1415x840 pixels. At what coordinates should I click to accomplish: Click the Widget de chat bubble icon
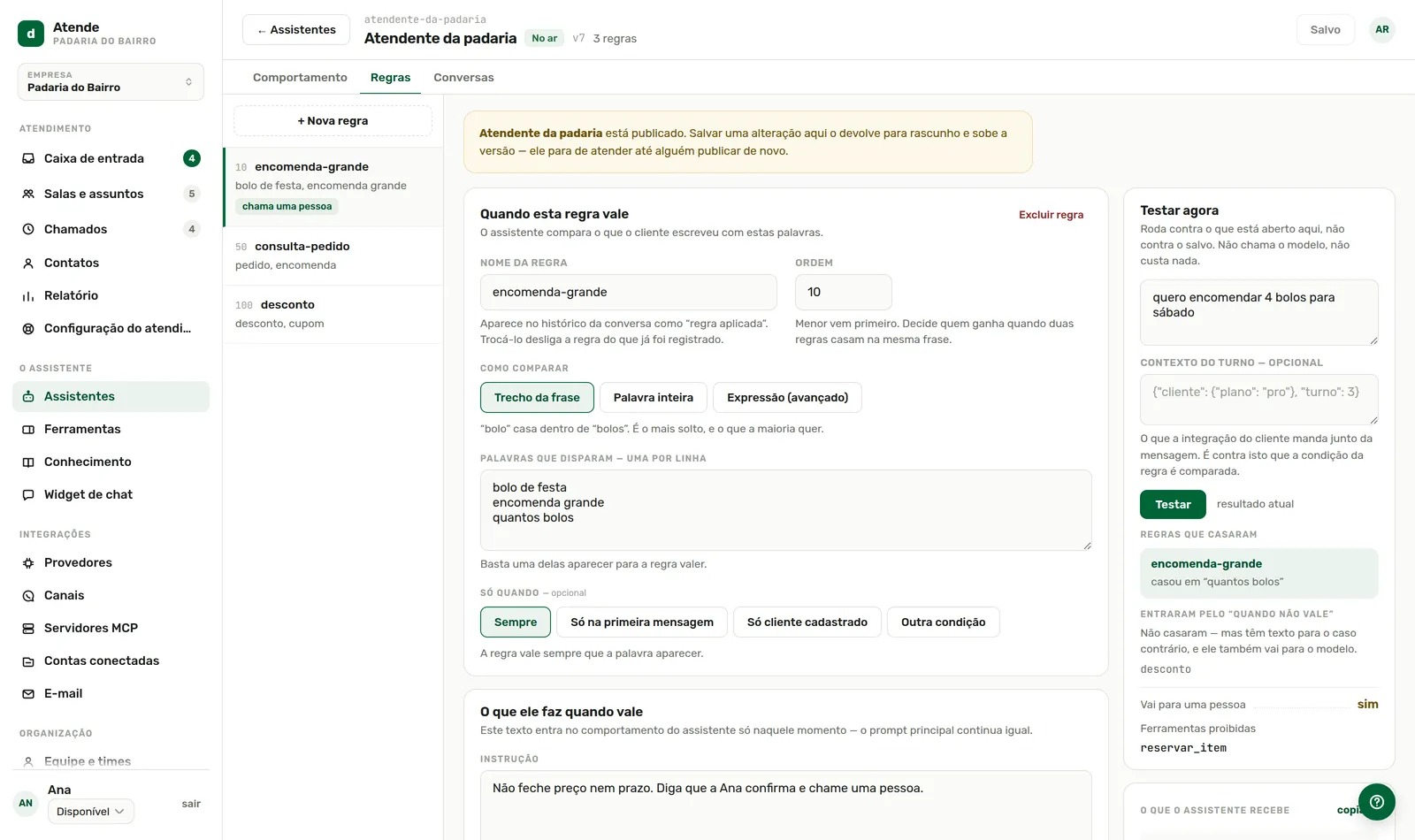pos(28,494)
